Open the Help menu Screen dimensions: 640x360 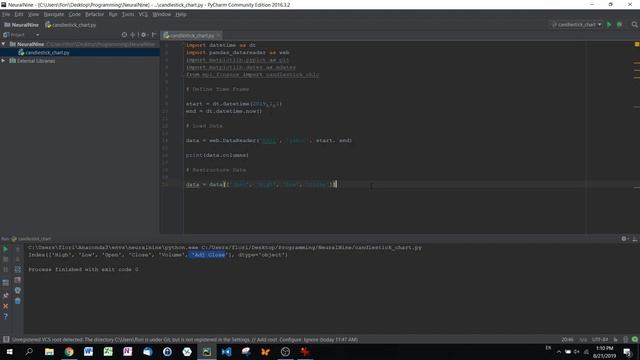tap(181, 14)
